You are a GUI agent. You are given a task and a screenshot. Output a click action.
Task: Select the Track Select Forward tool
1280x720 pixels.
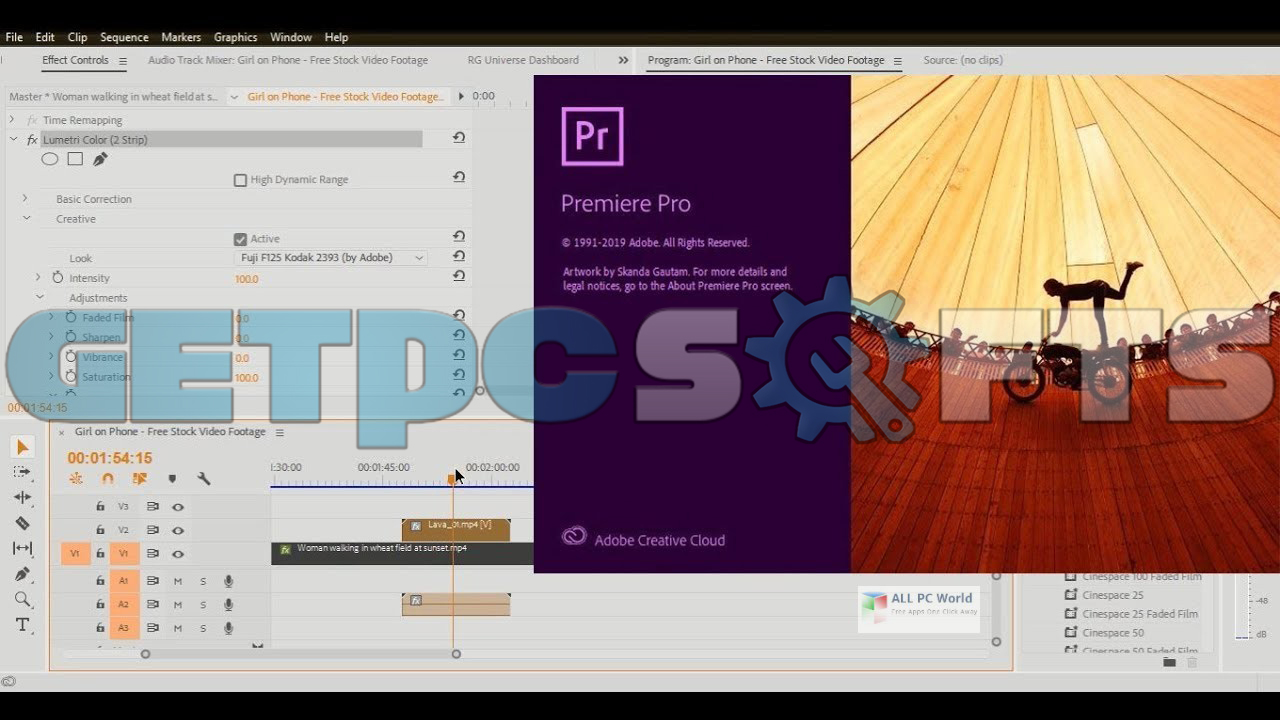22,472
